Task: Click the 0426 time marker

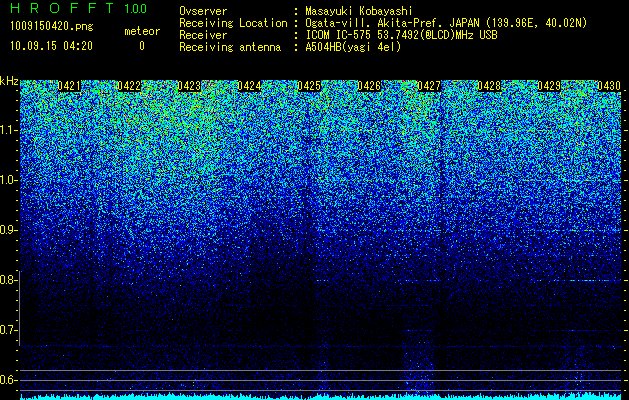Action: pos(369,85)
